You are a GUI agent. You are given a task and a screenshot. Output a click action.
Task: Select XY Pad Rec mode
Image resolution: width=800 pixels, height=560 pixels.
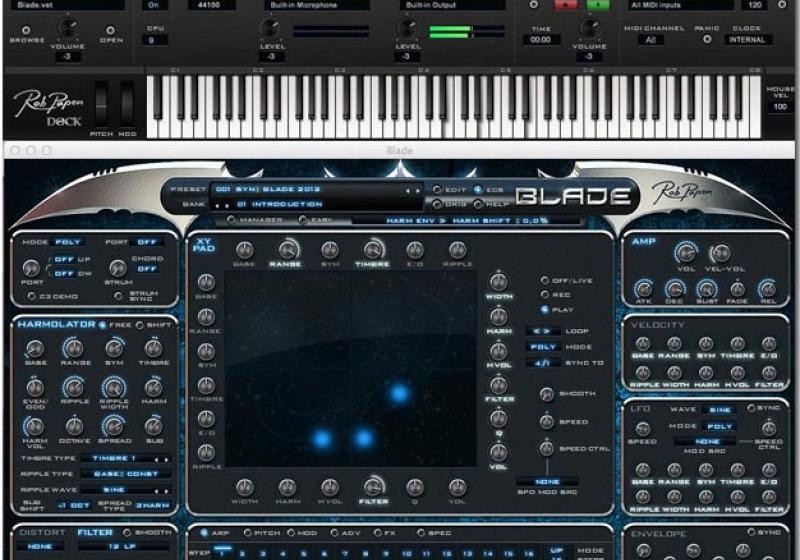coord(544,295)
